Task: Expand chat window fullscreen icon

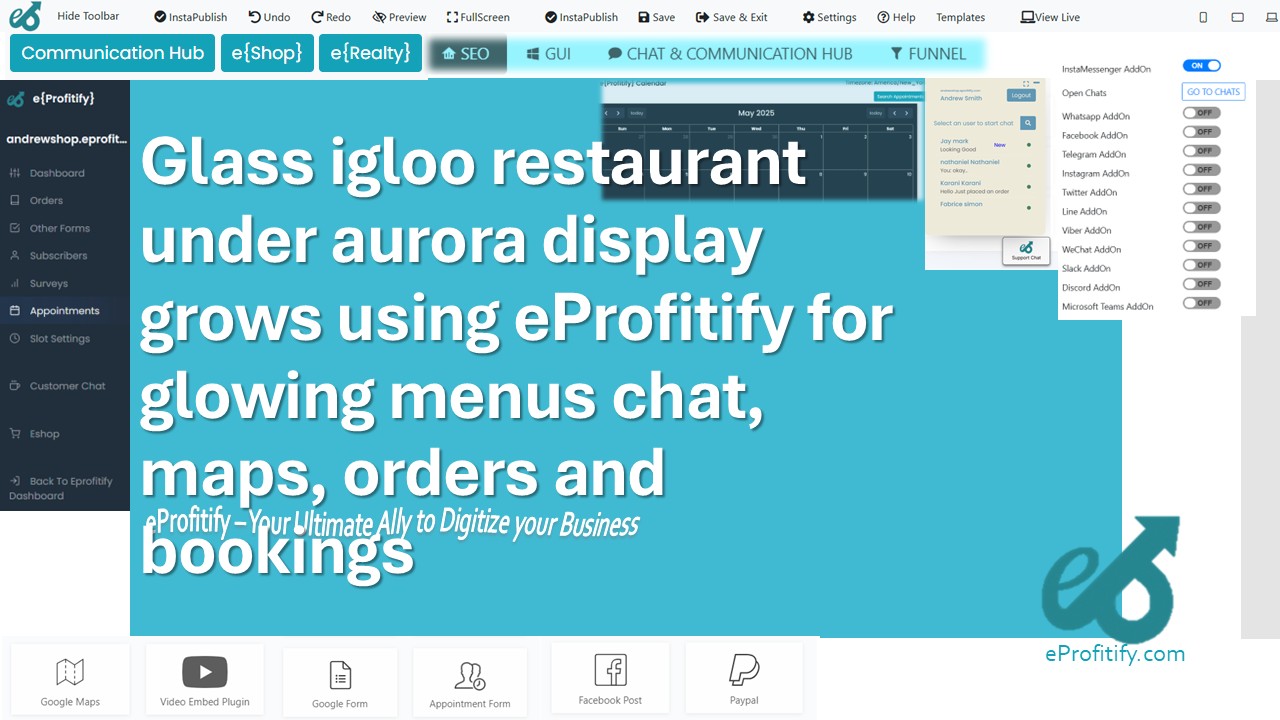Action: pos(1026,84)
